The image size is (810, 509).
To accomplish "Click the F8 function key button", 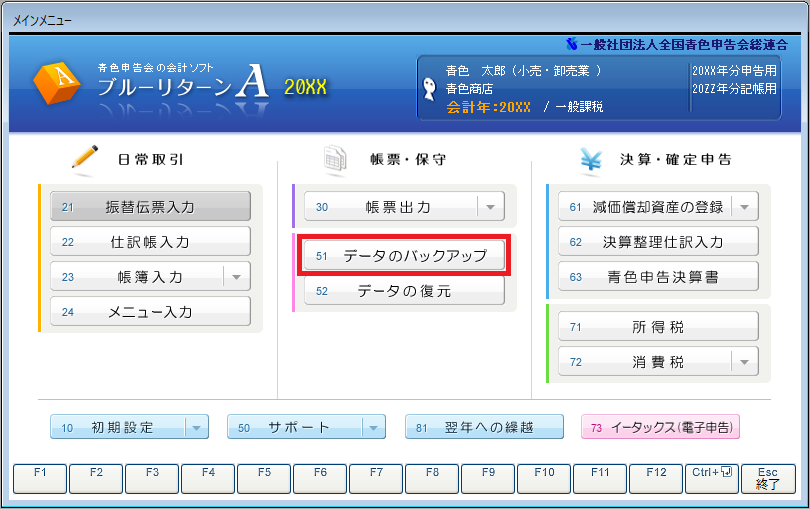I will 432,479.
